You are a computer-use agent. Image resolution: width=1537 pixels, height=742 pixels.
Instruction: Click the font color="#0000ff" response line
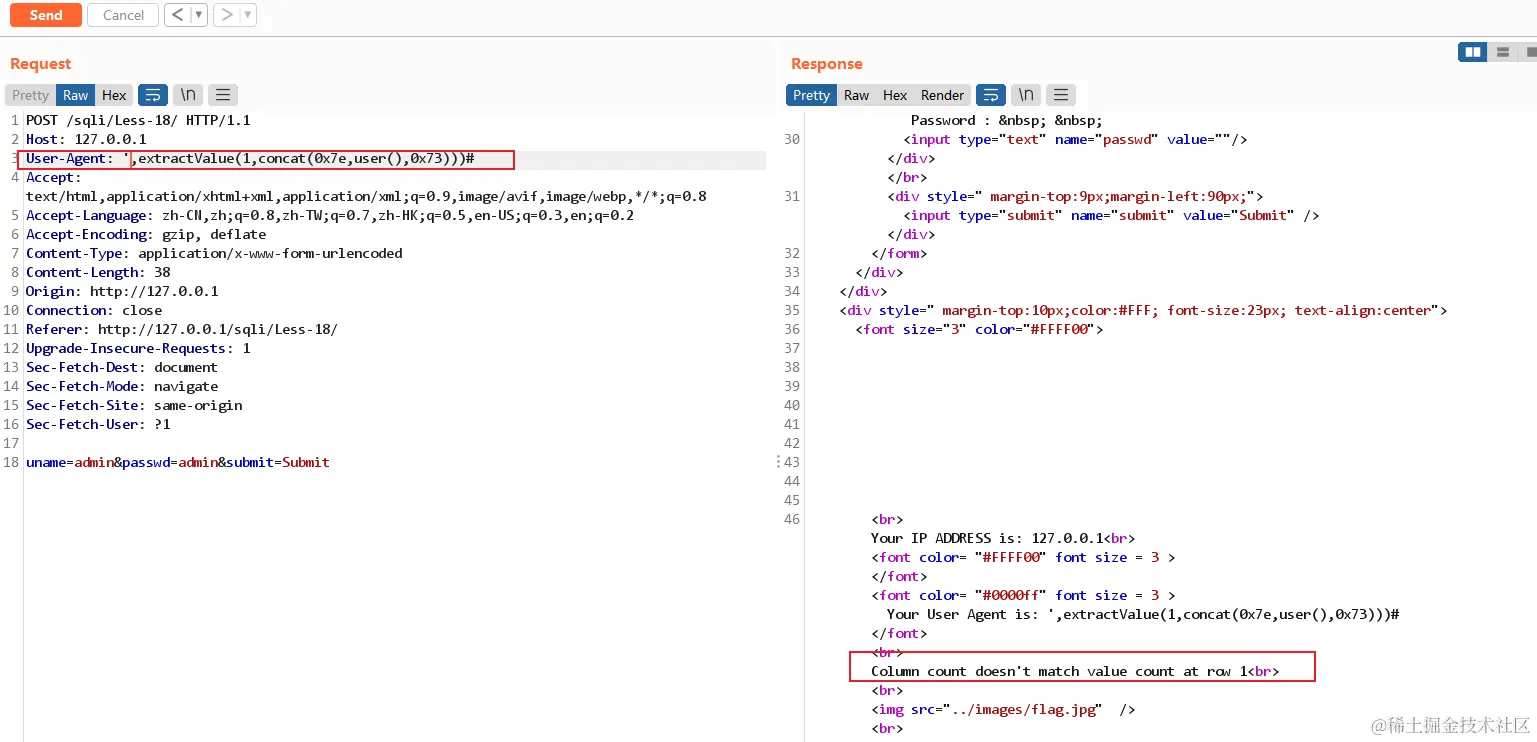pos(1023,595)
